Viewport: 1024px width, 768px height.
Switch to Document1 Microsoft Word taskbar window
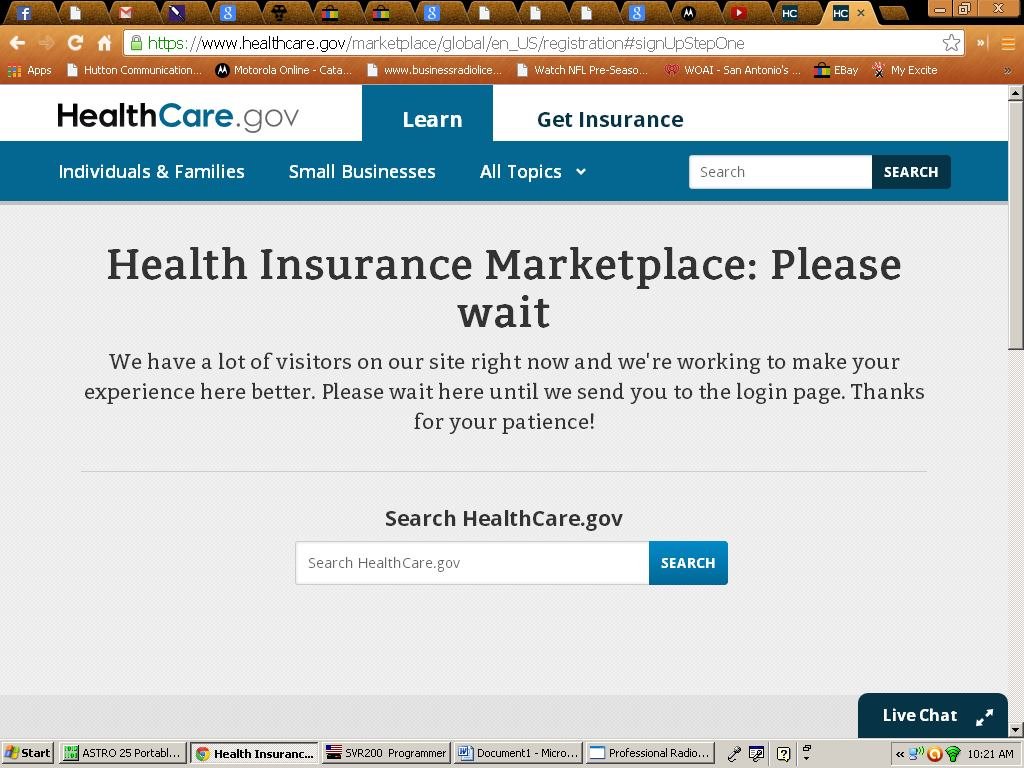(x=518, y=753)
